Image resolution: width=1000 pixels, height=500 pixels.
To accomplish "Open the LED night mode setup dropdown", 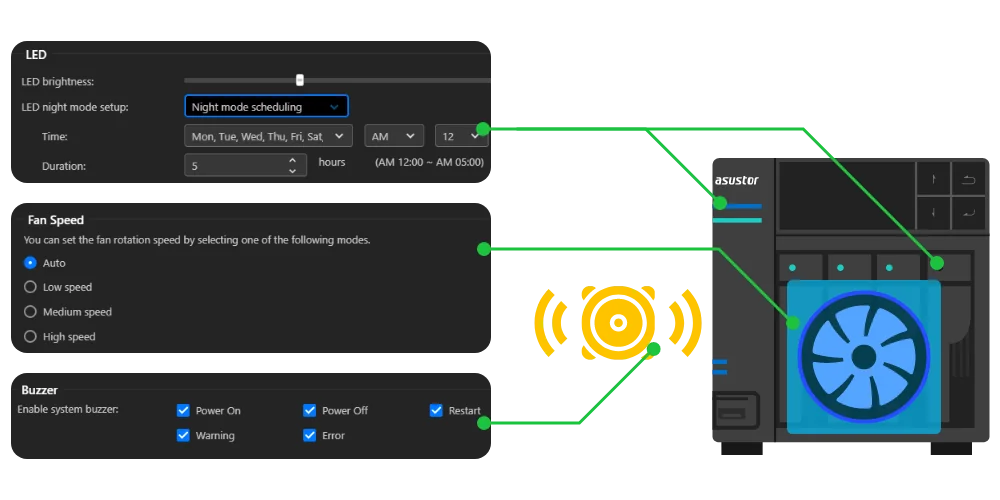I will tap(267, 107).
